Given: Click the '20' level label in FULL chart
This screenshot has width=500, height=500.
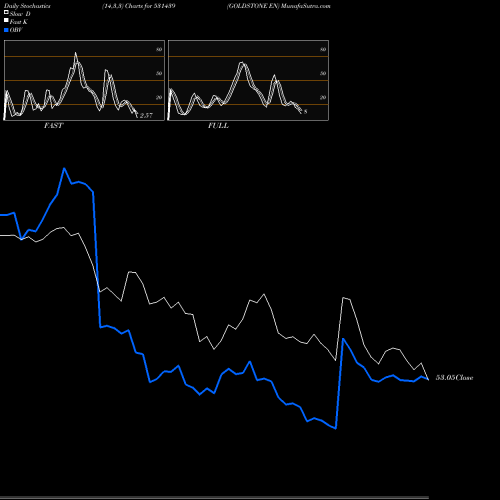Looking at the screenshot, I should (323, 98).
